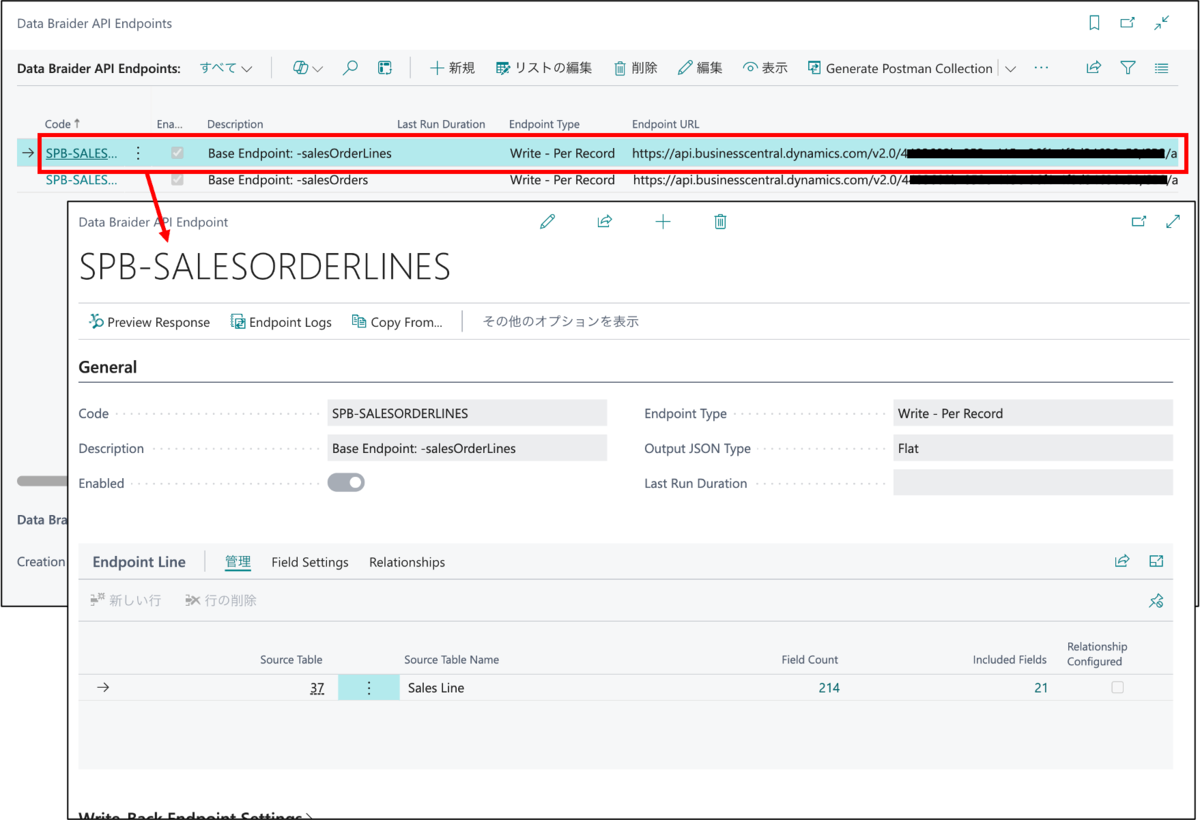Viewport: 1200px width, 820px height.
Task: Click Preview Response action
Action: tap(149, 322)
